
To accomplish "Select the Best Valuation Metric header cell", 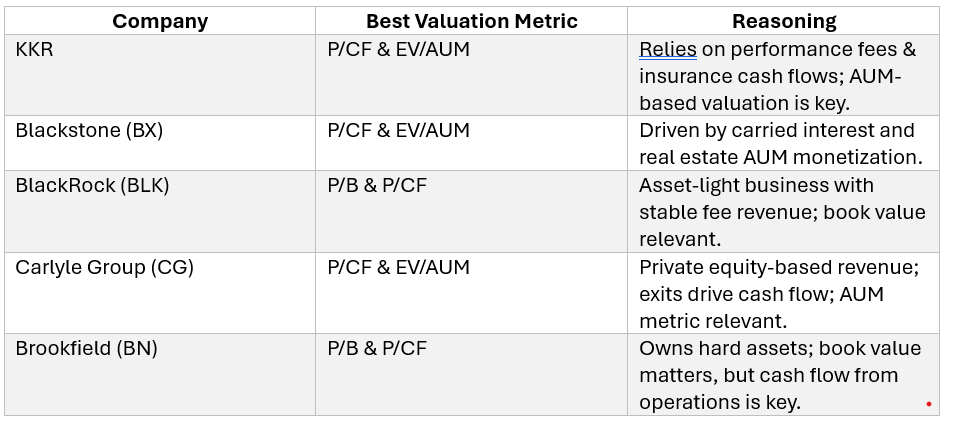I will pyautogui.click(x=471, y=21).
